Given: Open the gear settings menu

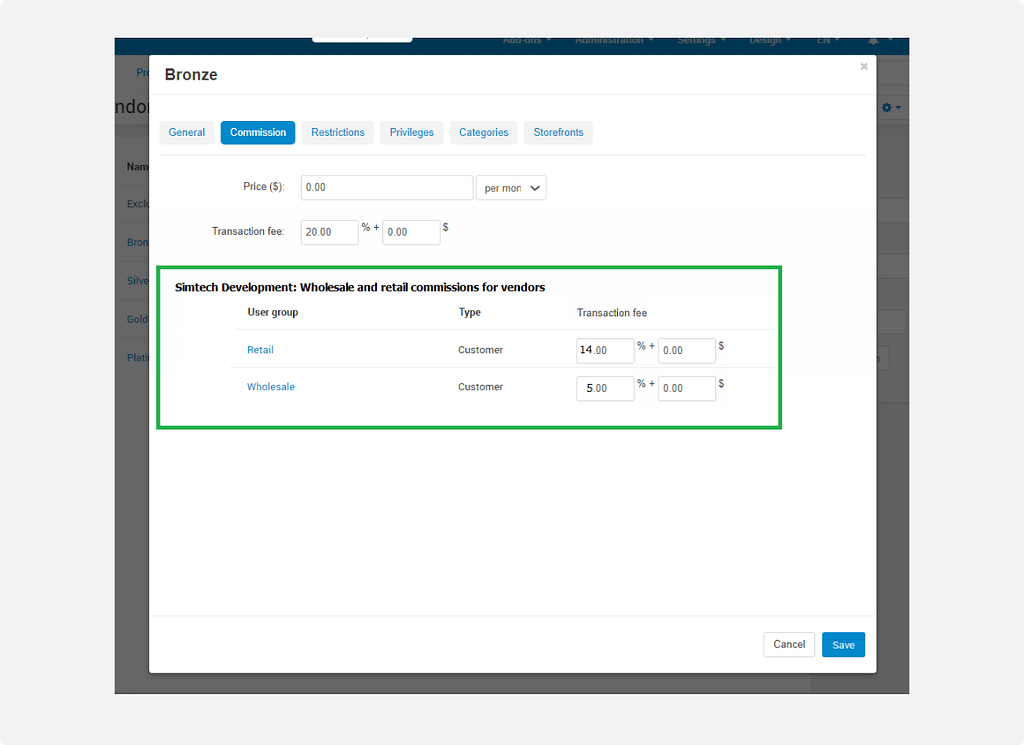Looking at the screenshot, I should [891, 107].
